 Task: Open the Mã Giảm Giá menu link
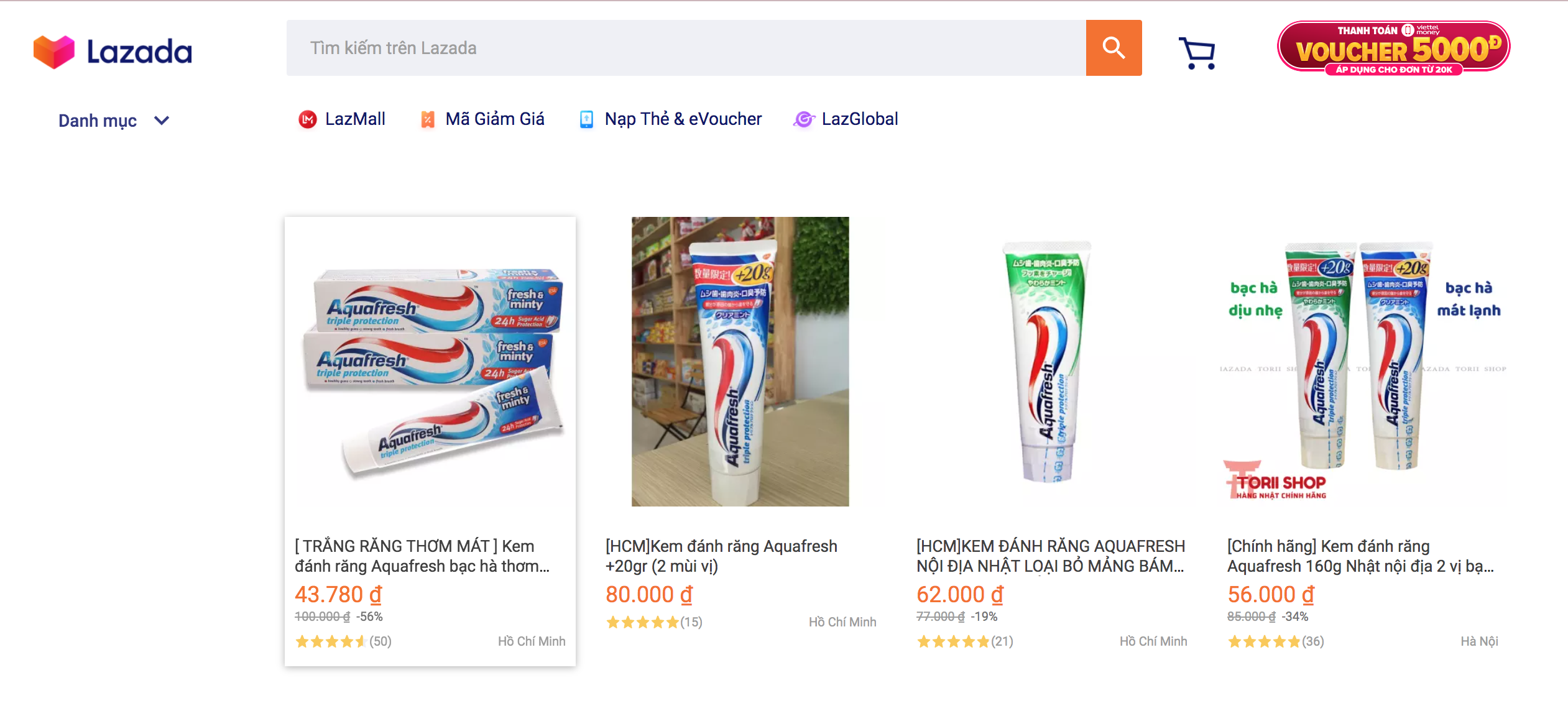(x=495, y=119)
